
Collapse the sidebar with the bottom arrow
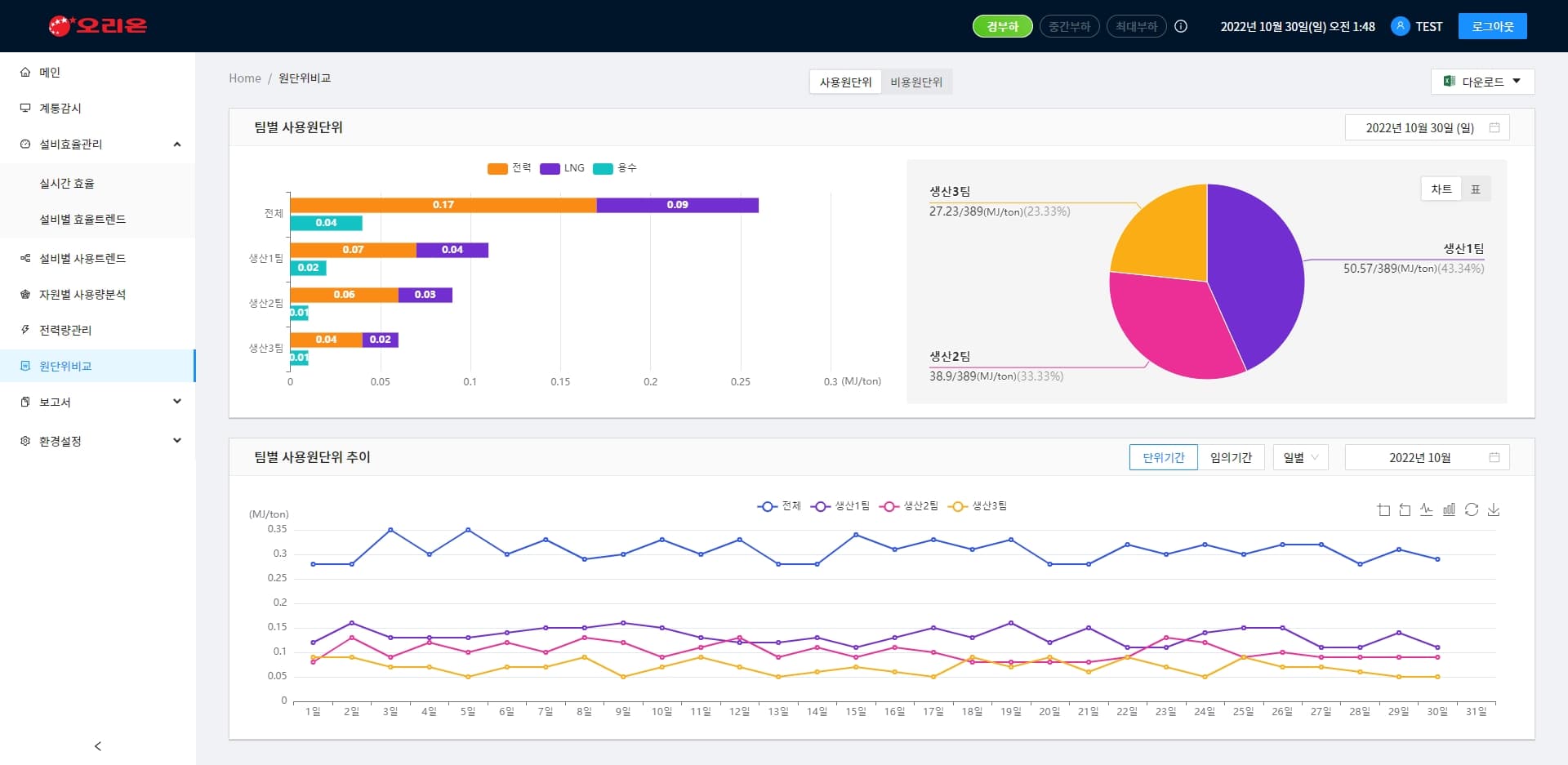98,746
